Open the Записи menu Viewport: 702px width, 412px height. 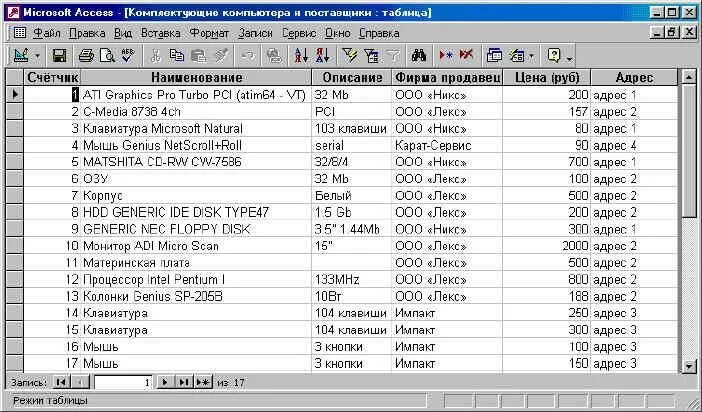point(255,33)
